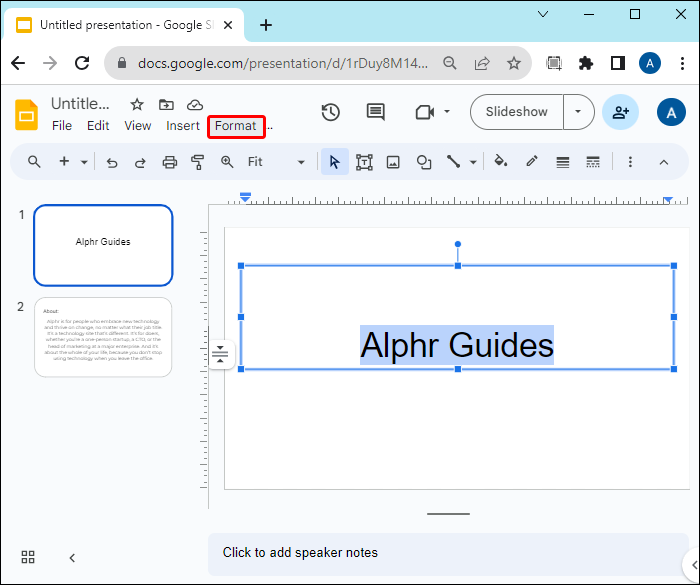
Task: Switch to Grid view
Action: click(x=28, y=557)
